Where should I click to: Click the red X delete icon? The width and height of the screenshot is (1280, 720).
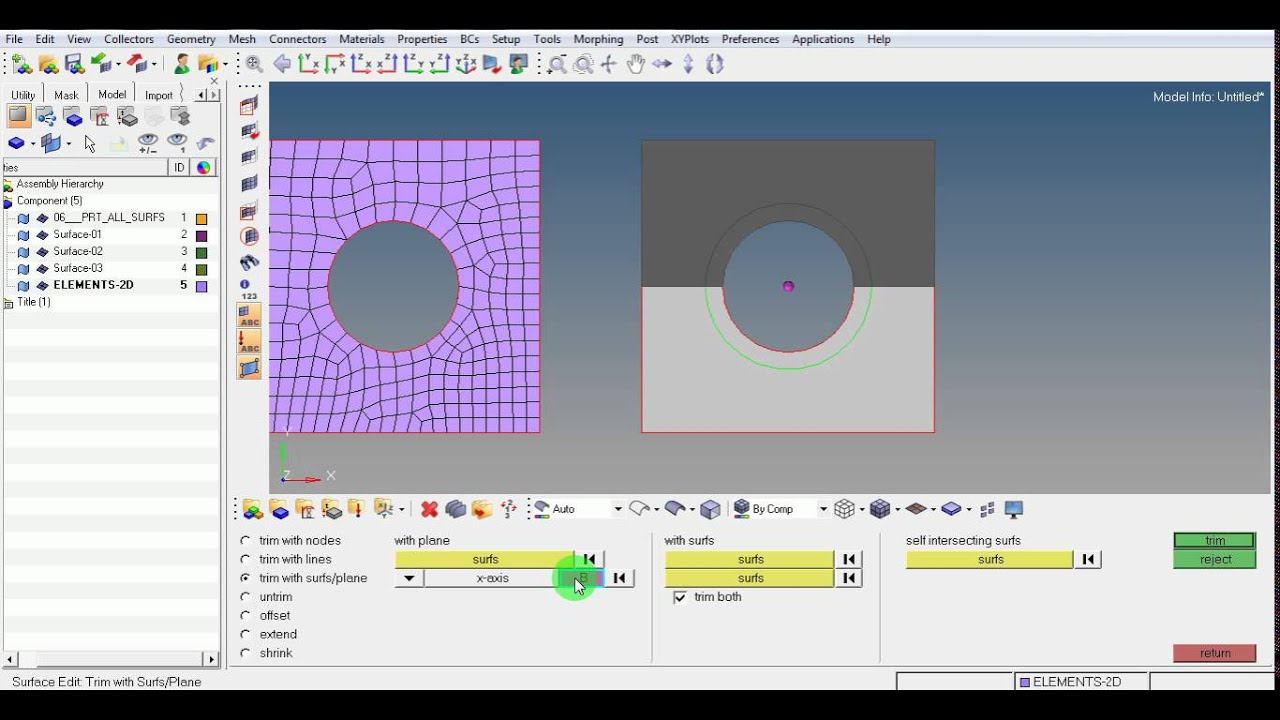tap(429, 509)
